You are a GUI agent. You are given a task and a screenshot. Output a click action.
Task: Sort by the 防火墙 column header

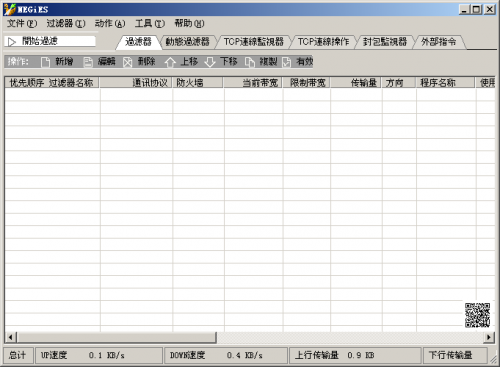[198, 83]
